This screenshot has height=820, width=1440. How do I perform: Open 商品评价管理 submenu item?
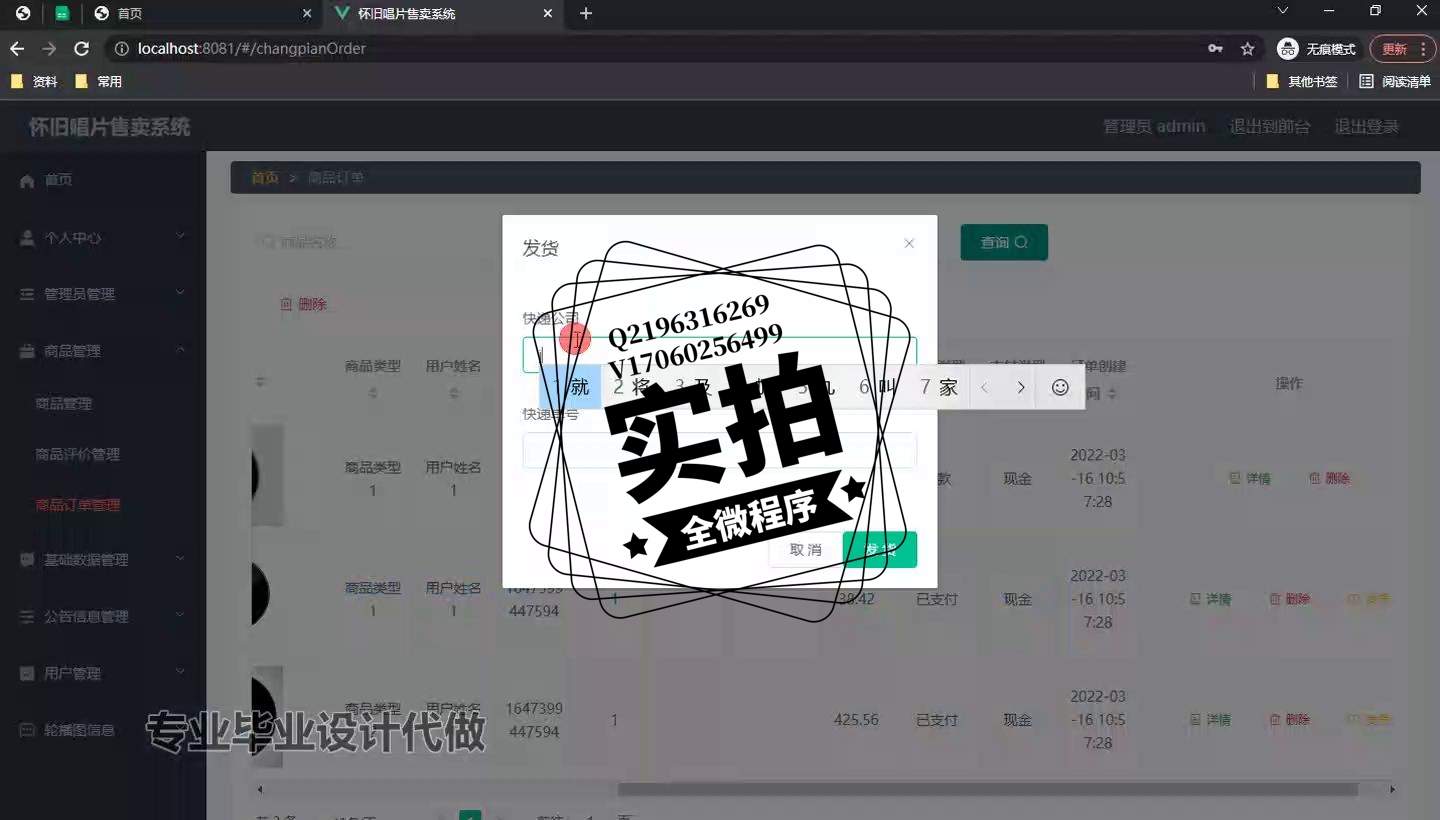click(78, 454)
